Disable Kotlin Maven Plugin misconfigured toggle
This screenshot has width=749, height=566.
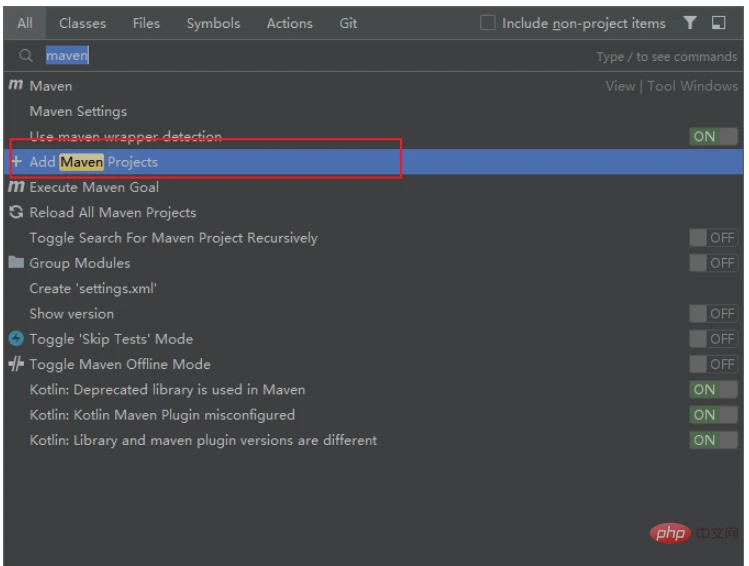click(x=713, y=415)
